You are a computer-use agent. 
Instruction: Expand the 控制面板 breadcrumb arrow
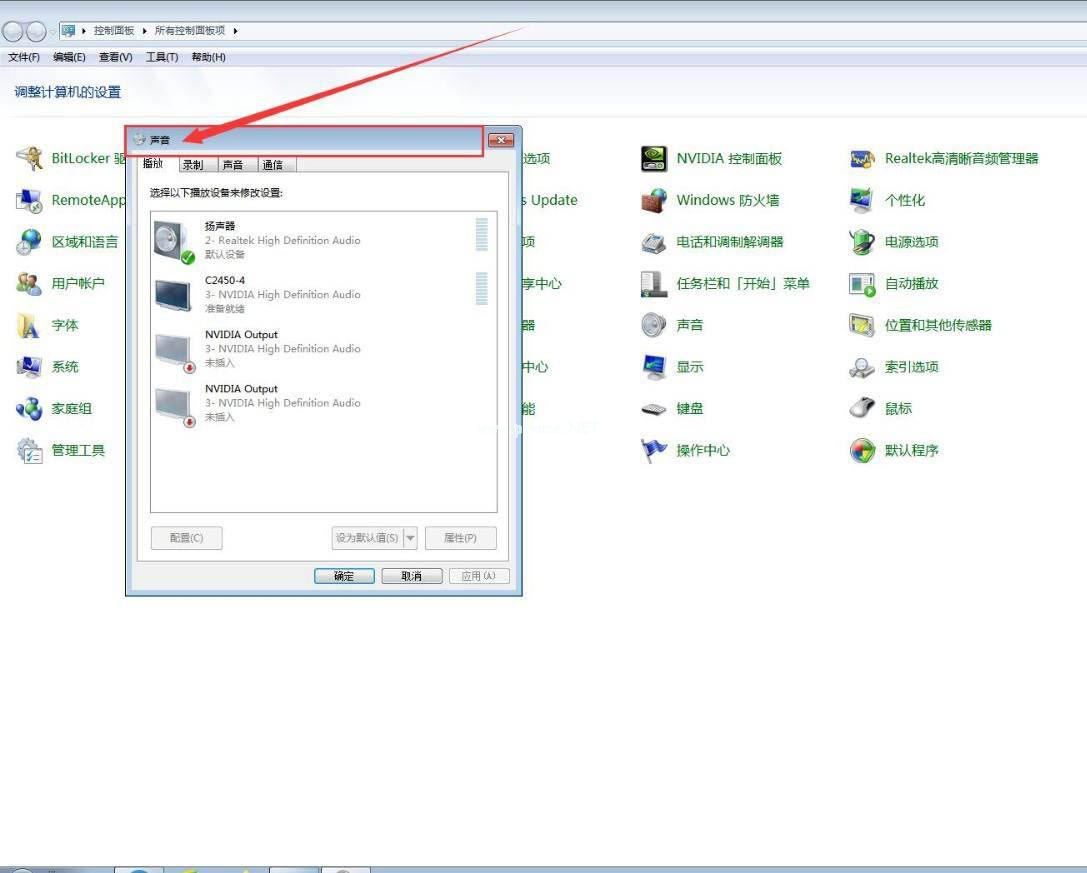(x=144, y=31)
